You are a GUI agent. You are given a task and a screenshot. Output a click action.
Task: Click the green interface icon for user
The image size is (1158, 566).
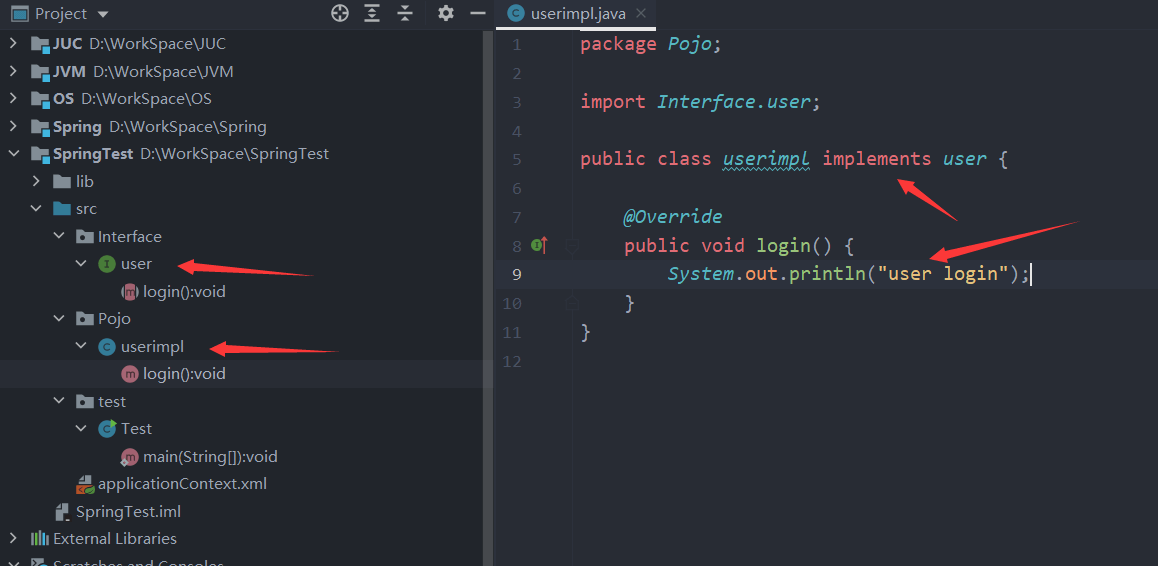(x=107, y=264)
